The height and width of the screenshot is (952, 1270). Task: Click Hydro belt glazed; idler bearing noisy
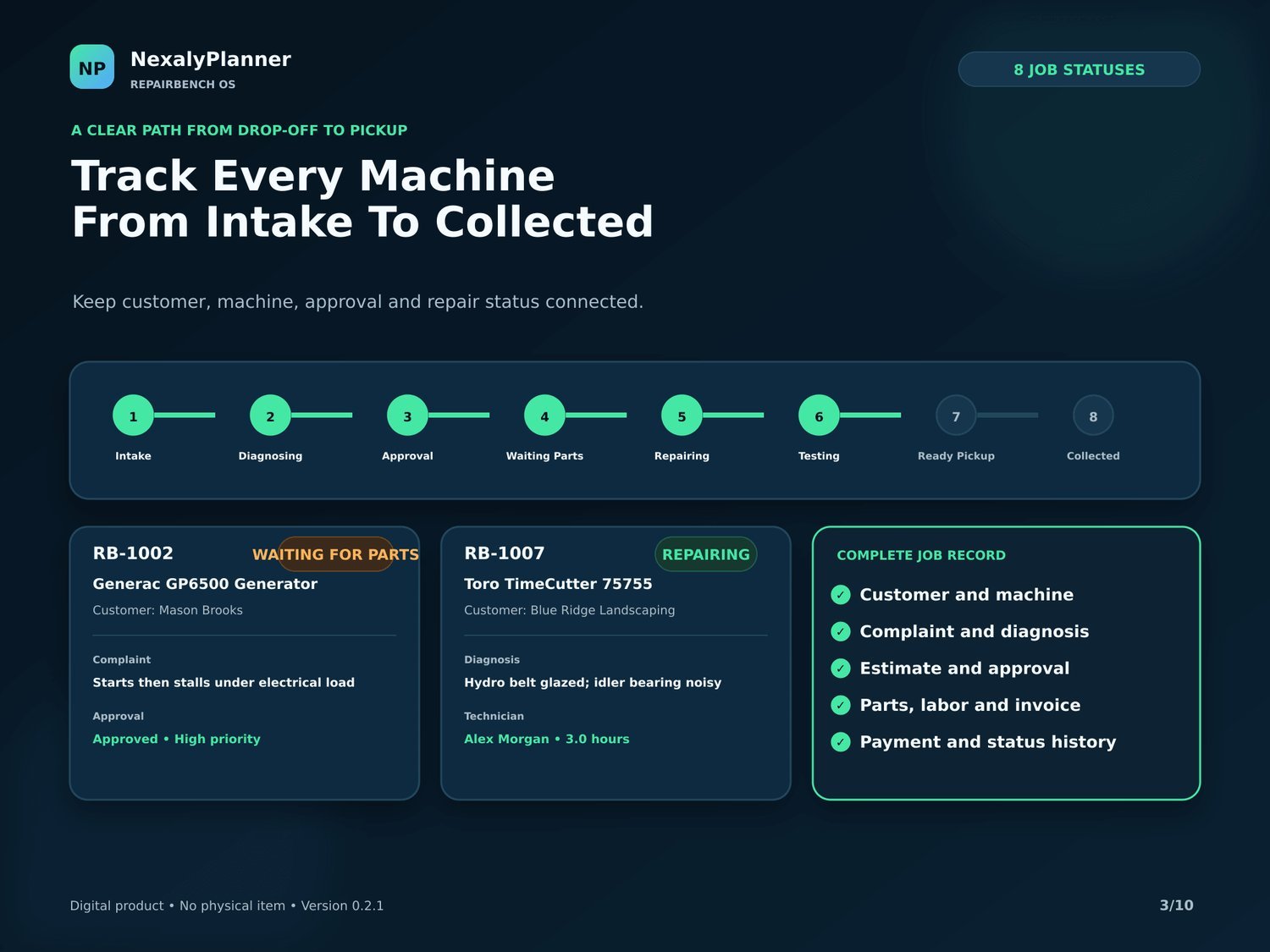click(x=593, y=682)
